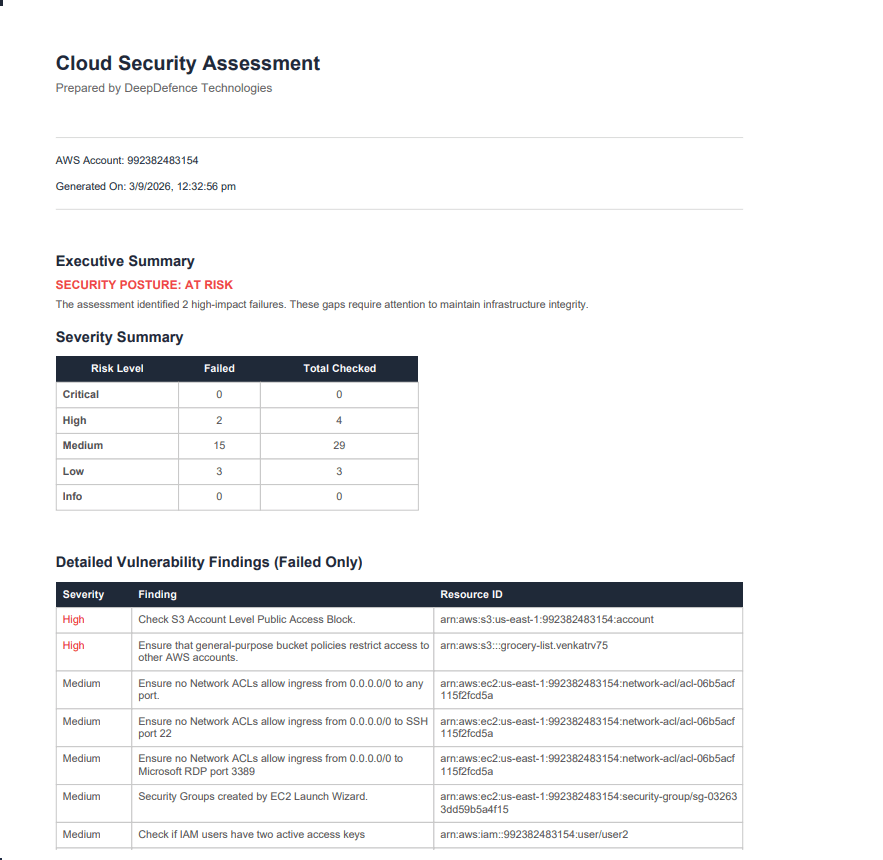Viewport: 883px width, 860px height.
Task: Click 'Check S3 Account Level Public Access Block' finding
Action: (247, 620)
